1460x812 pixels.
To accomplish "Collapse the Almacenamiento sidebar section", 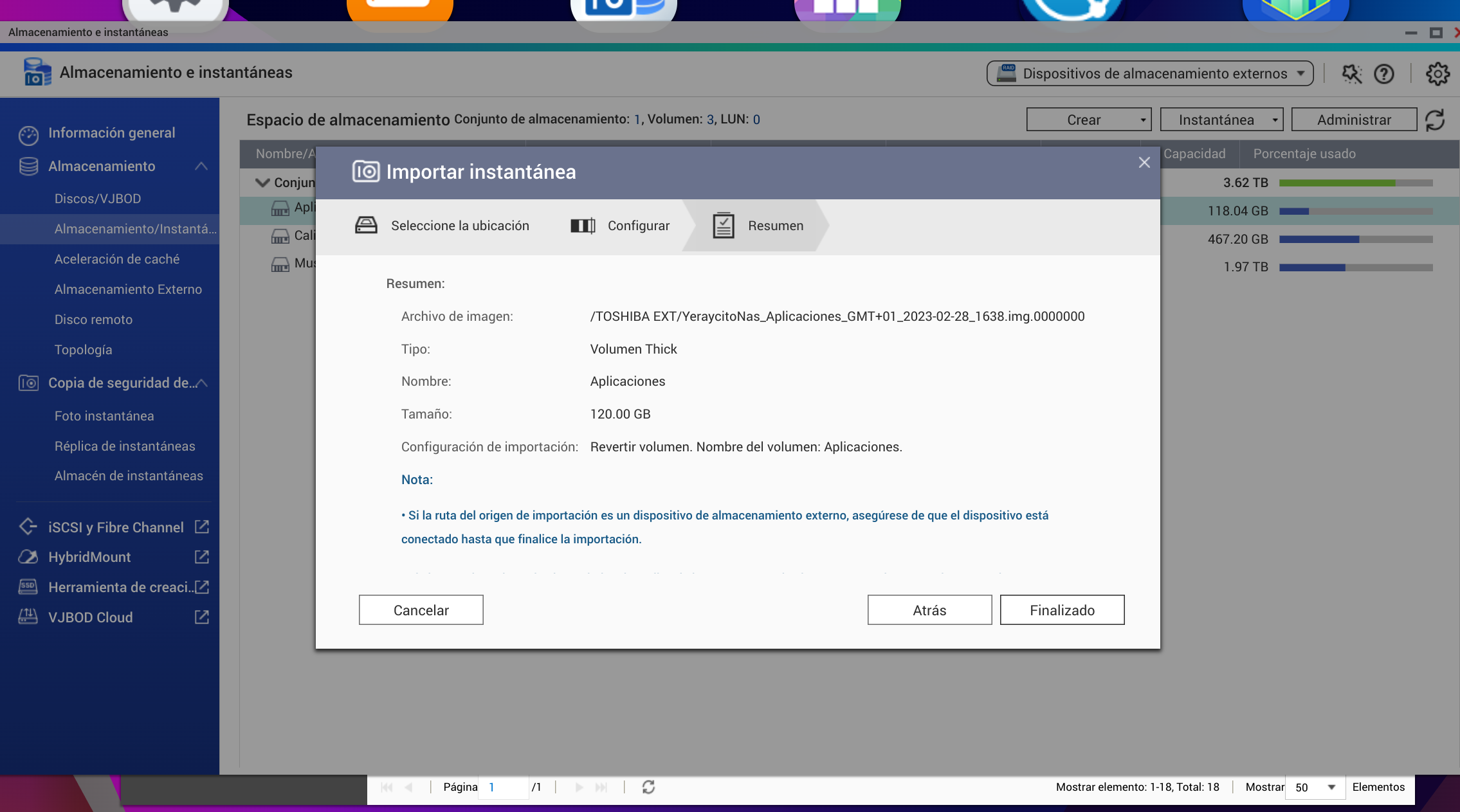I will [201, 166].
